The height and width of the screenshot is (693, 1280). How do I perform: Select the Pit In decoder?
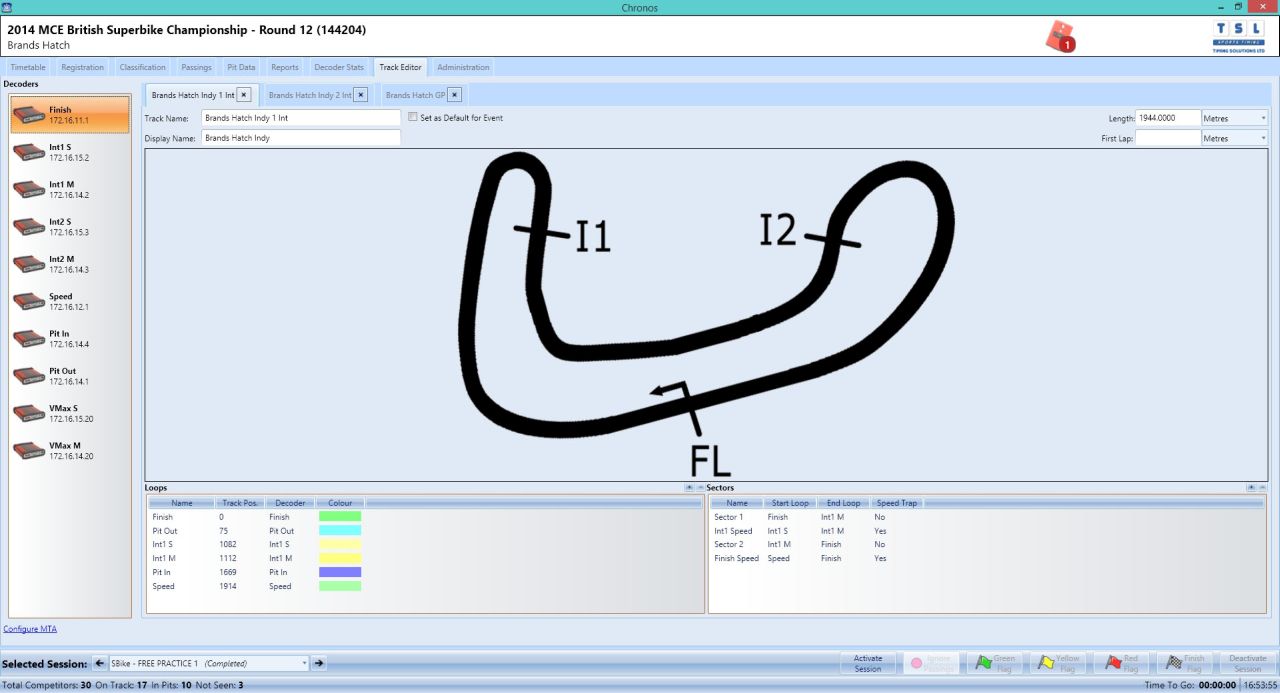pos(70,338)
